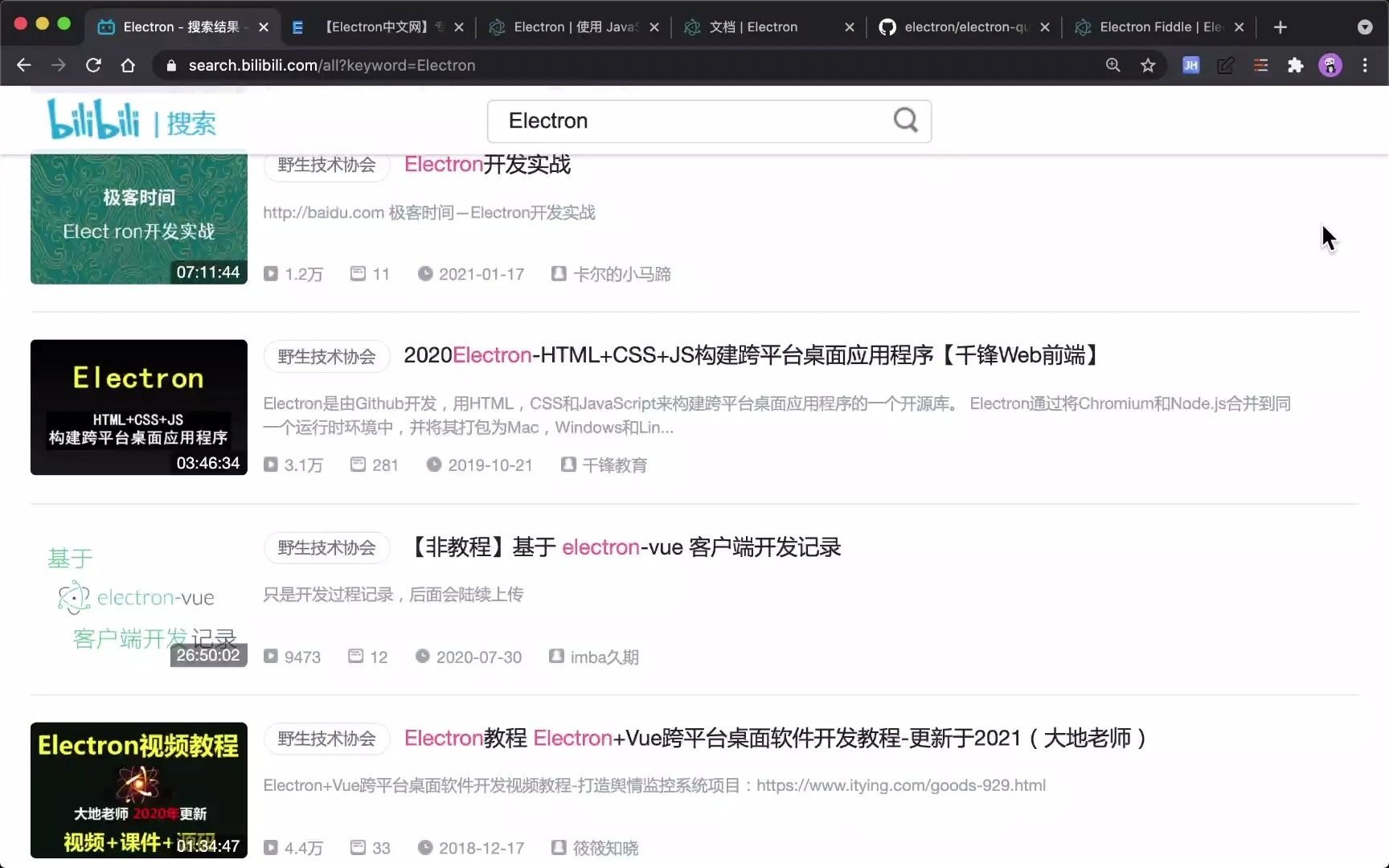
Task: Click the browser forward arrow
Action: [x=59, y=65]
